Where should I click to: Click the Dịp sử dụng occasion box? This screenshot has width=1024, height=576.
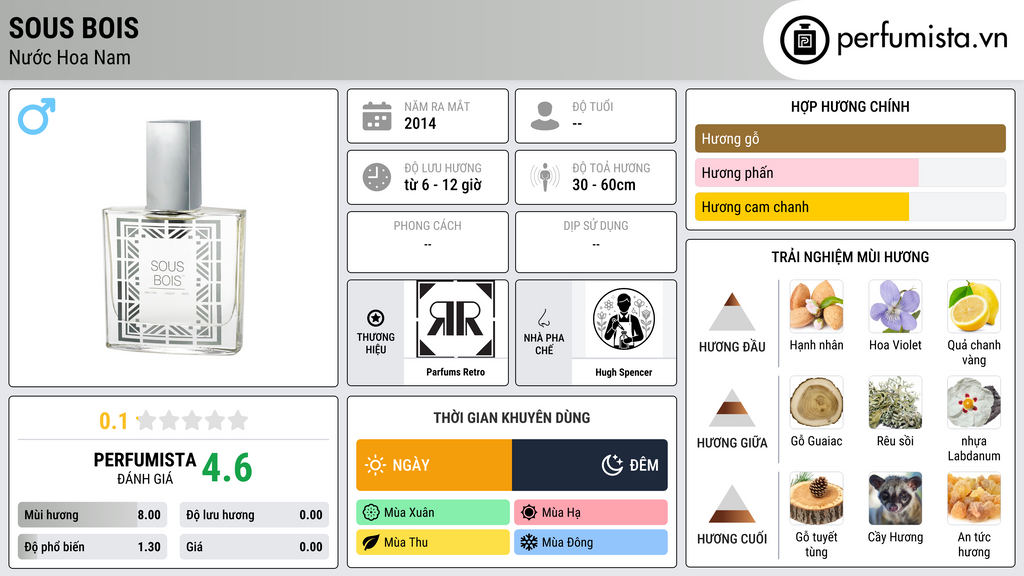(596, 242)
